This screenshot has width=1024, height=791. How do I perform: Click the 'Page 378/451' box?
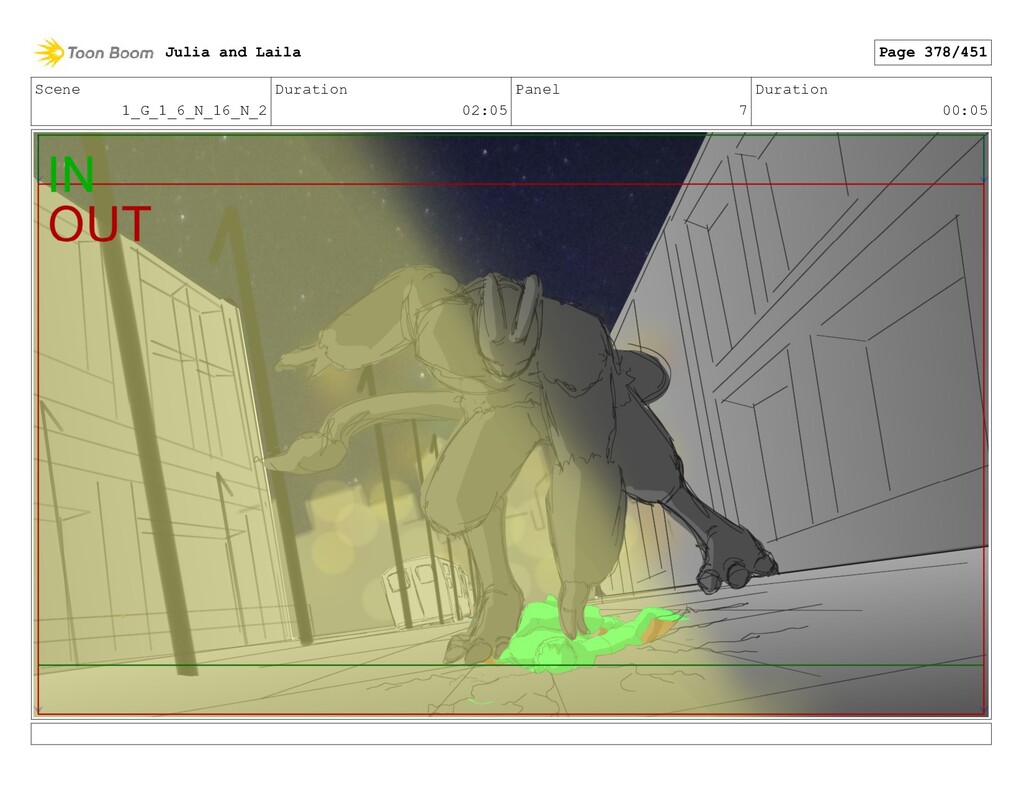point(933,52)
